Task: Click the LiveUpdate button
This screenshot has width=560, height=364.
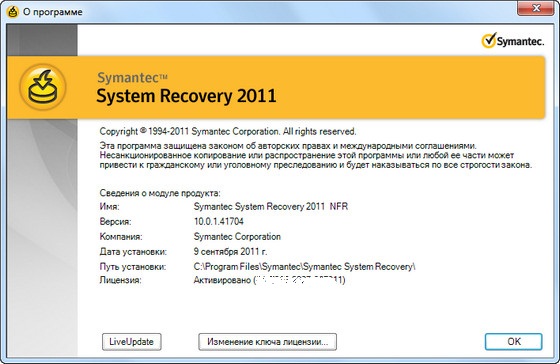Action: pos(131,341)
